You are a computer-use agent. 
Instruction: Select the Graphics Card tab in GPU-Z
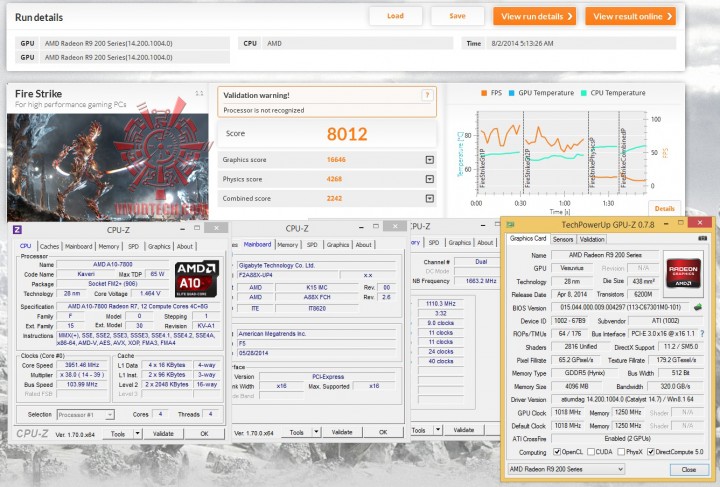[x=528, y=238]
